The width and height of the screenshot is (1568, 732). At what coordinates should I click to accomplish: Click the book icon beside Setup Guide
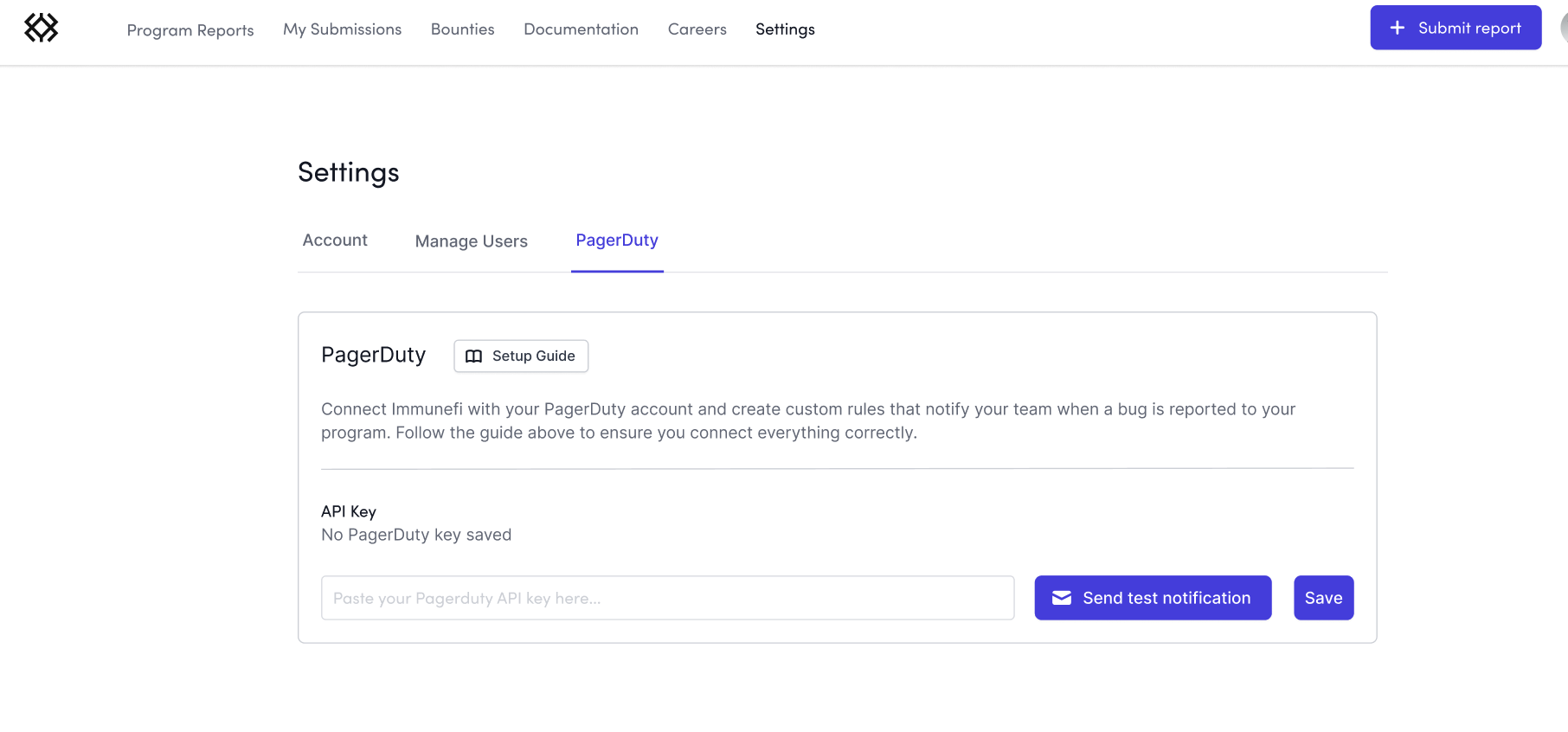coord(473,356)
